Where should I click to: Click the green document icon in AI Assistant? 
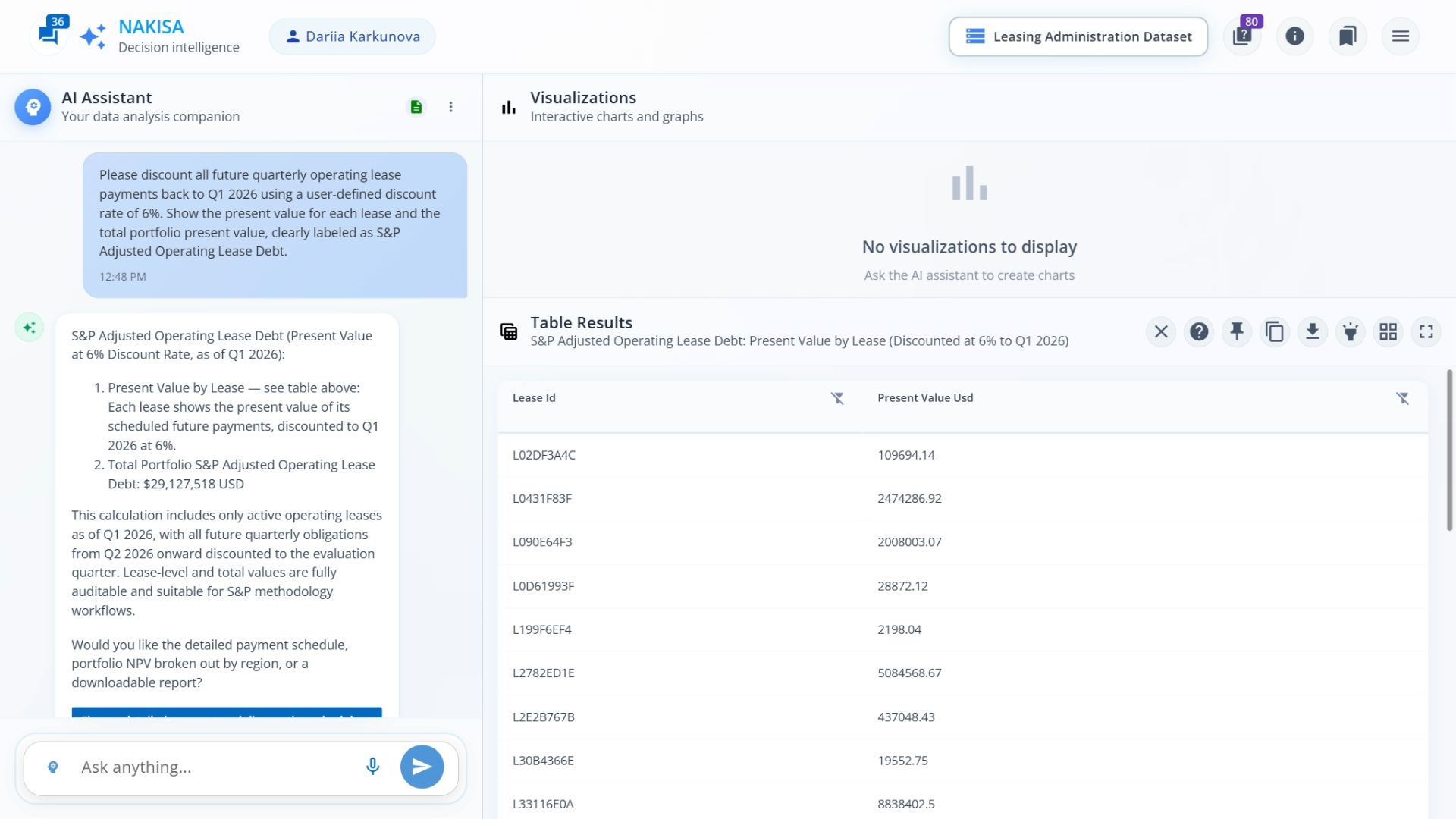(416, 107)
